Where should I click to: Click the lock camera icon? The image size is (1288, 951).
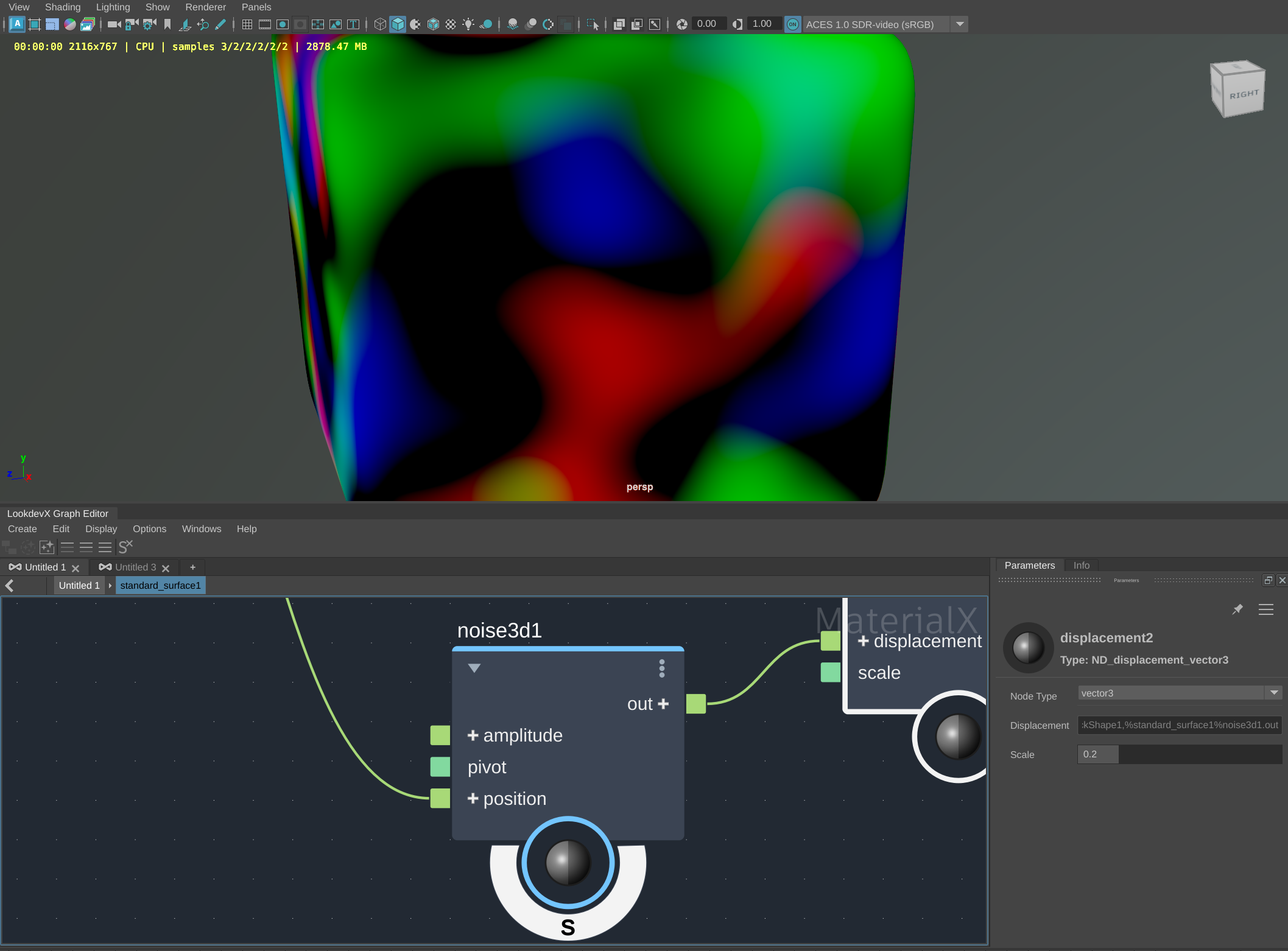(132, 24)
